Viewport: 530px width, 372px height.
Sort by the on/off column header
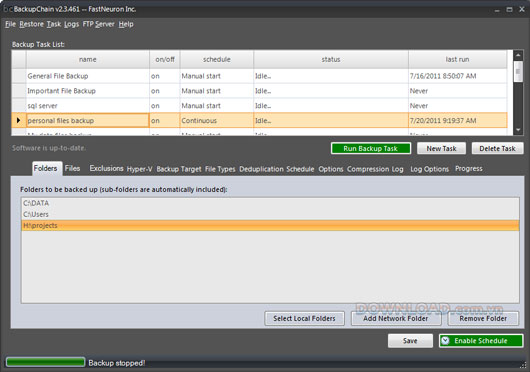[x=165, y=59]
